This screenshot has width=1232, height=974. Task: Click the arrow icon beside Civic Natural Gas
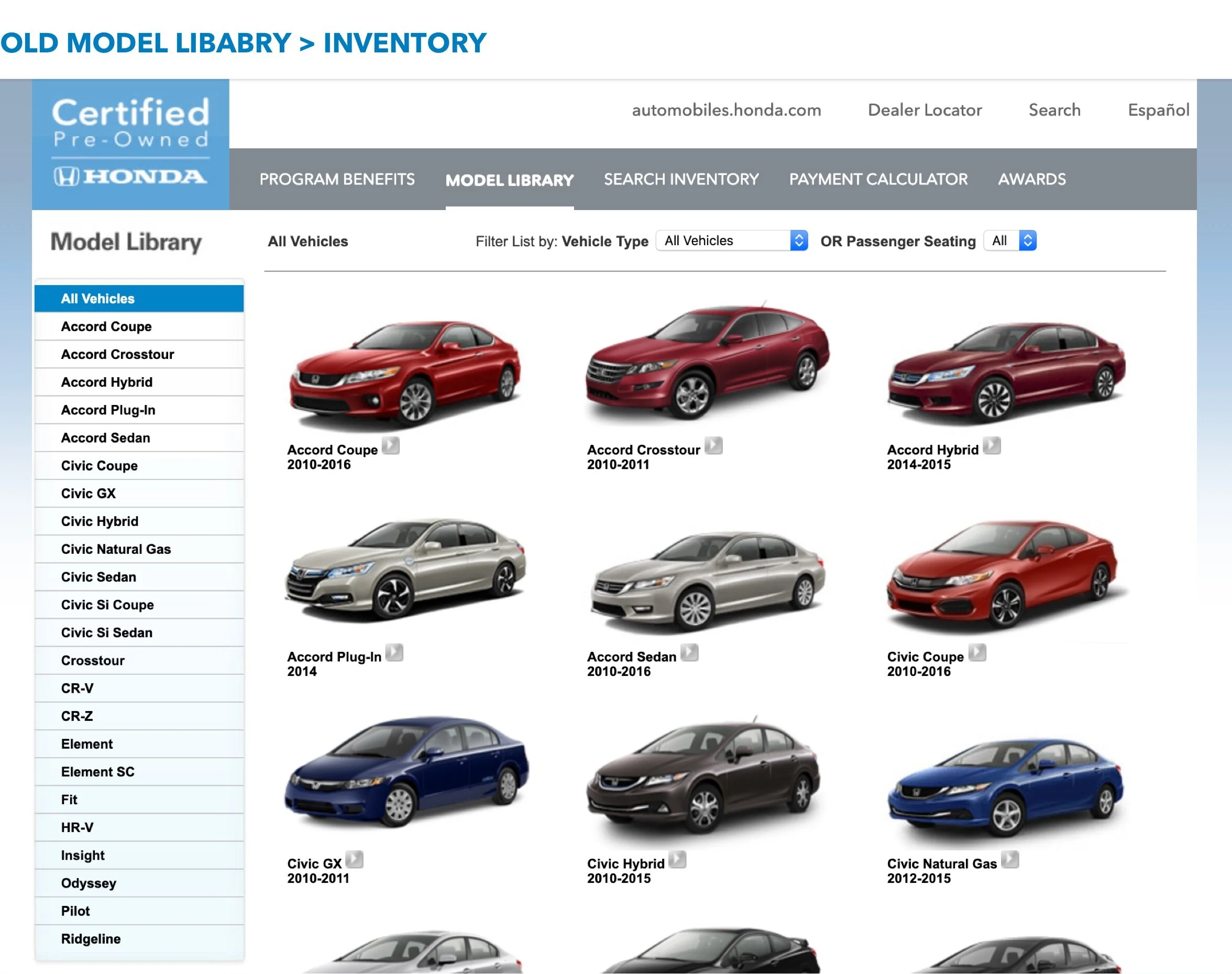(x=1011, y=860)
